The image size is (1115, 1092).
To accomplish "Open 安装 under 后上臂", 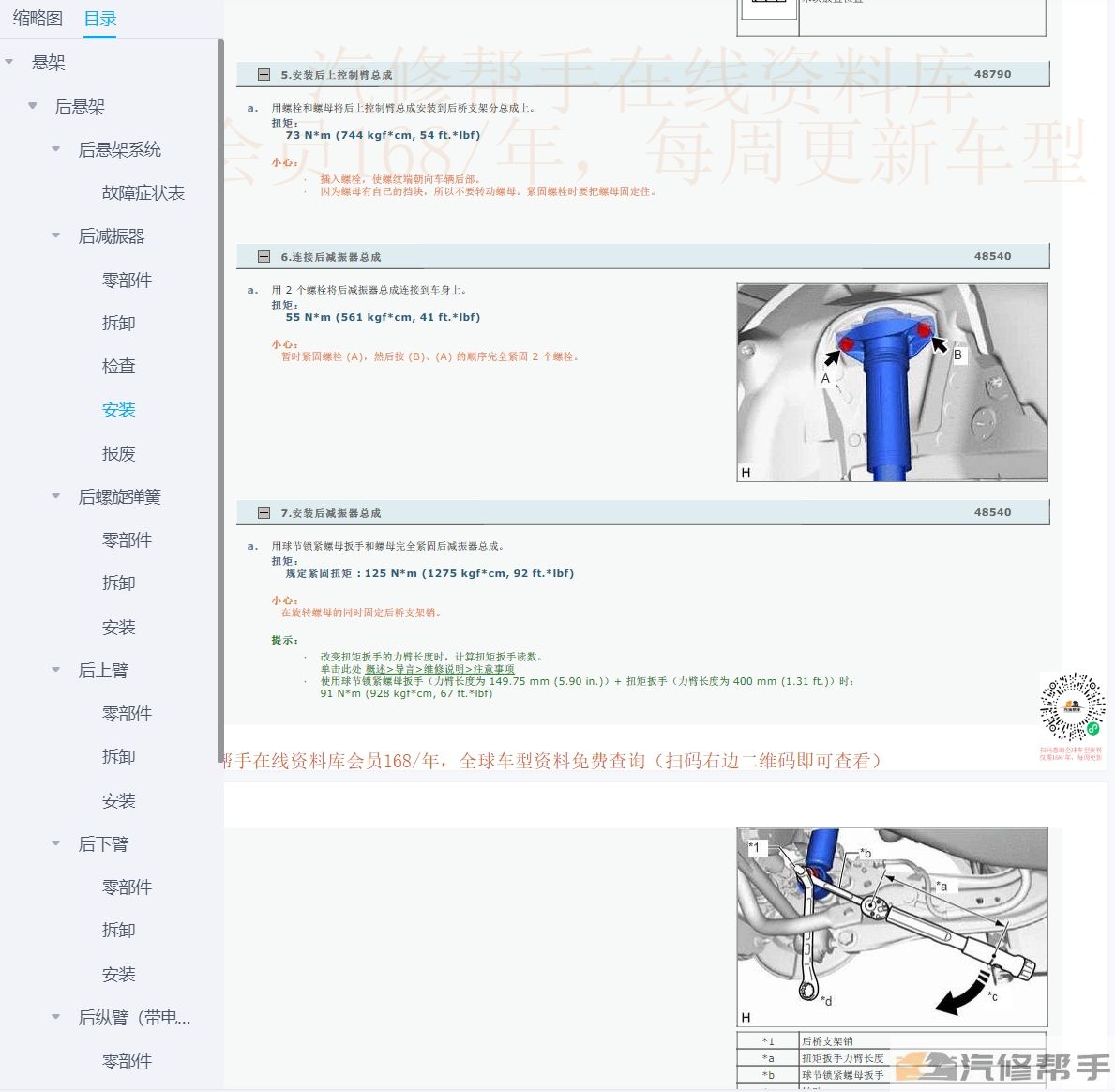I will [x=119, y=800].
